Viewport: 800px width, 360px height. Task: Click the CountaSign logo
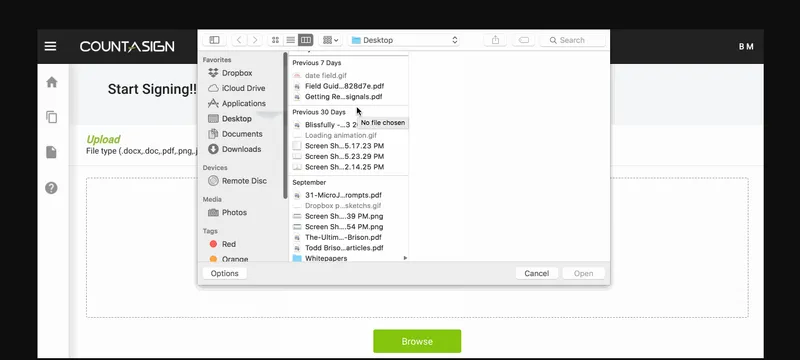tap(127, 46)
